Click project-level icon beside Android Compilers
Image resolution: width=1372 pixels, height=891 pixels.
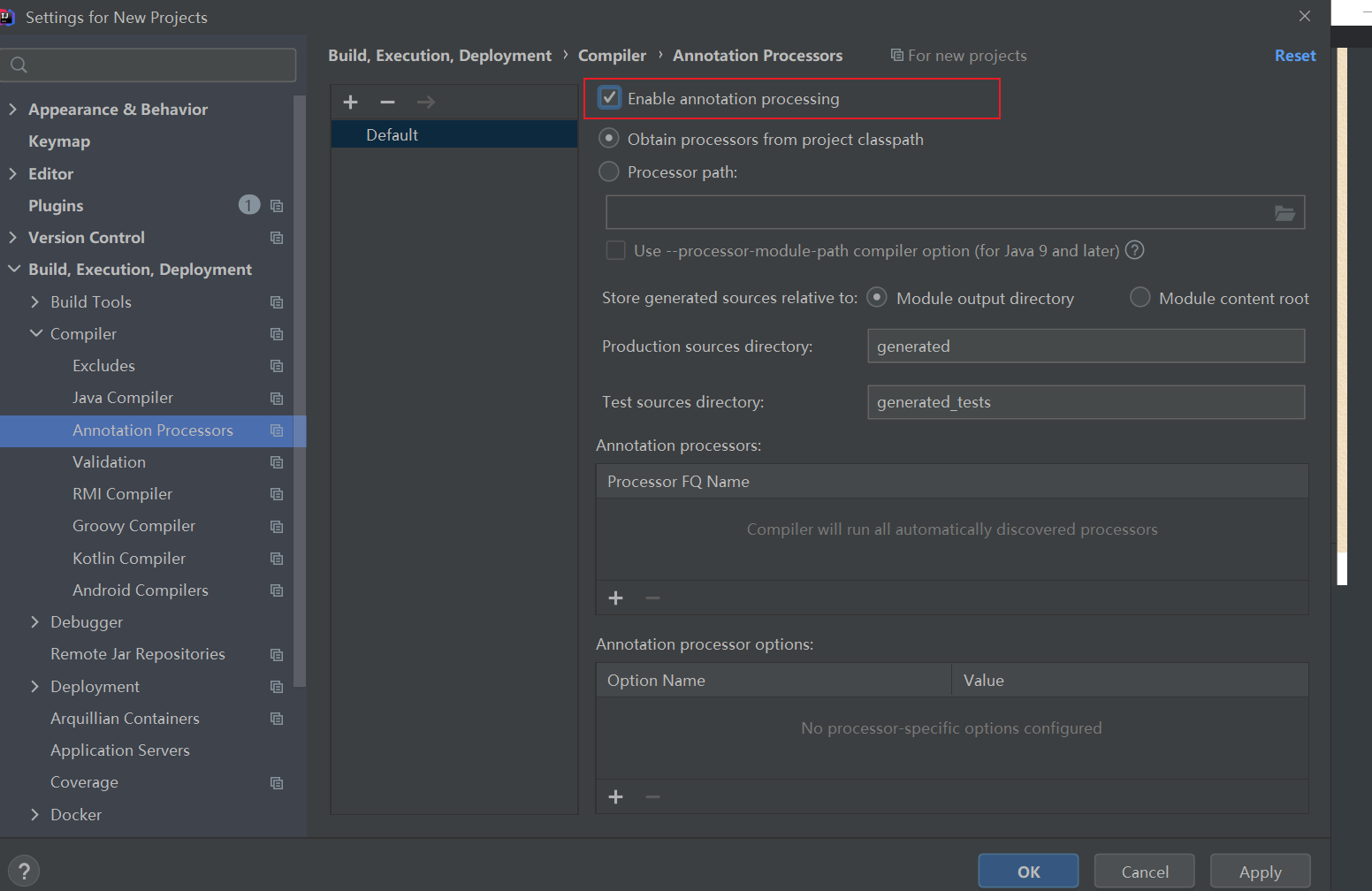coord(277,590)
